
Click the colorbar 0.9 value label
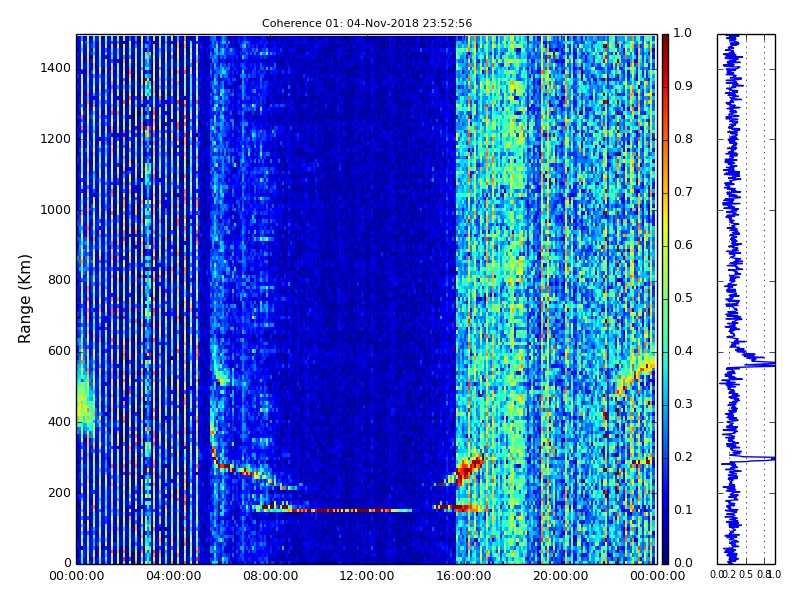coord(683,86)
